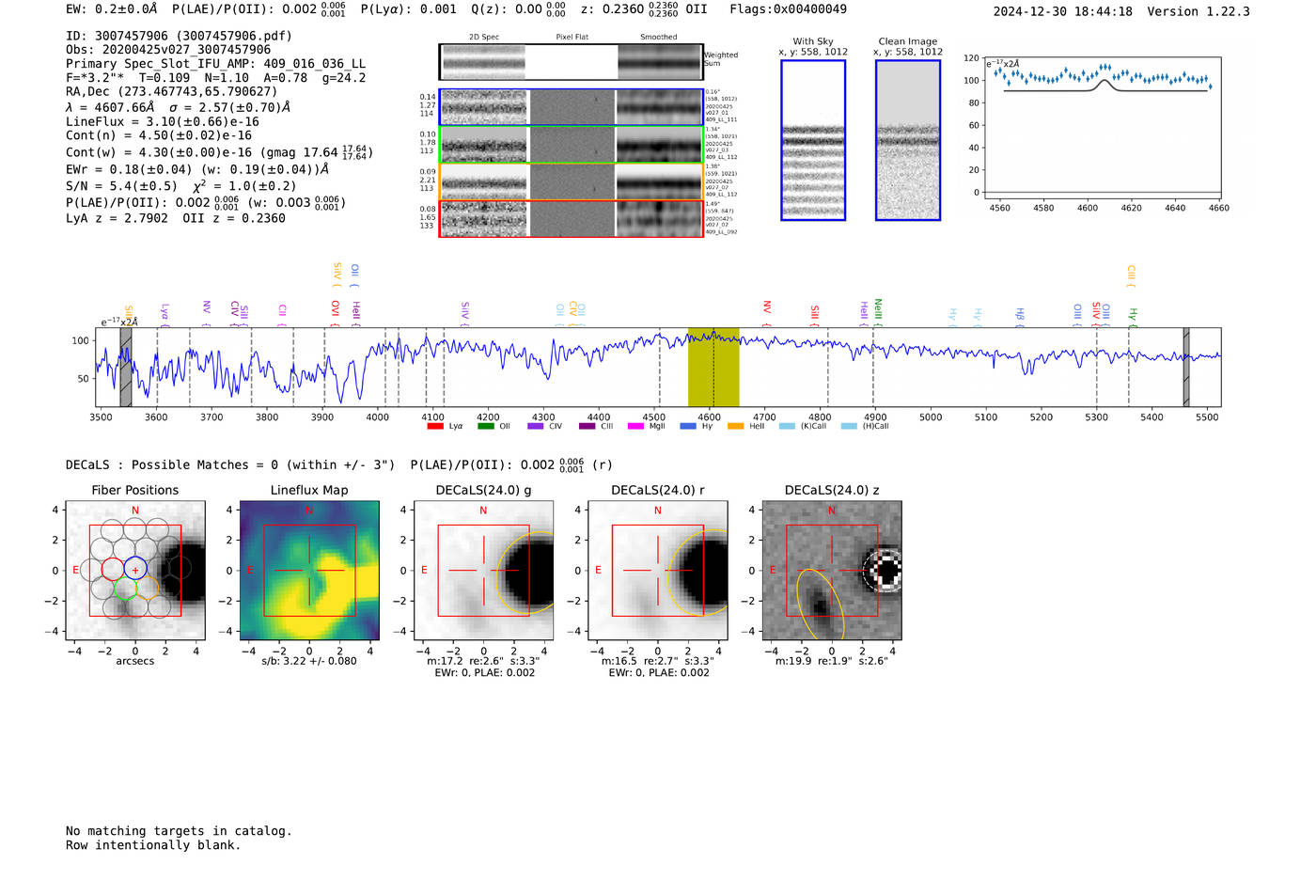Select the green-bordered 2D spectrum row
This screenshot has width=1316, height=896.
(572, 145)
